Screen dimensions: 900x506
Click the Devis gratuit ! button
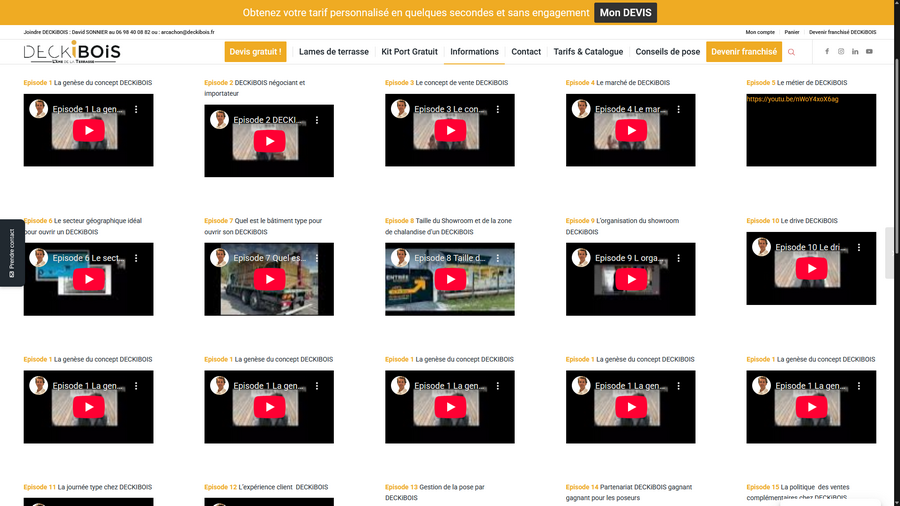(x=255, y=52)
